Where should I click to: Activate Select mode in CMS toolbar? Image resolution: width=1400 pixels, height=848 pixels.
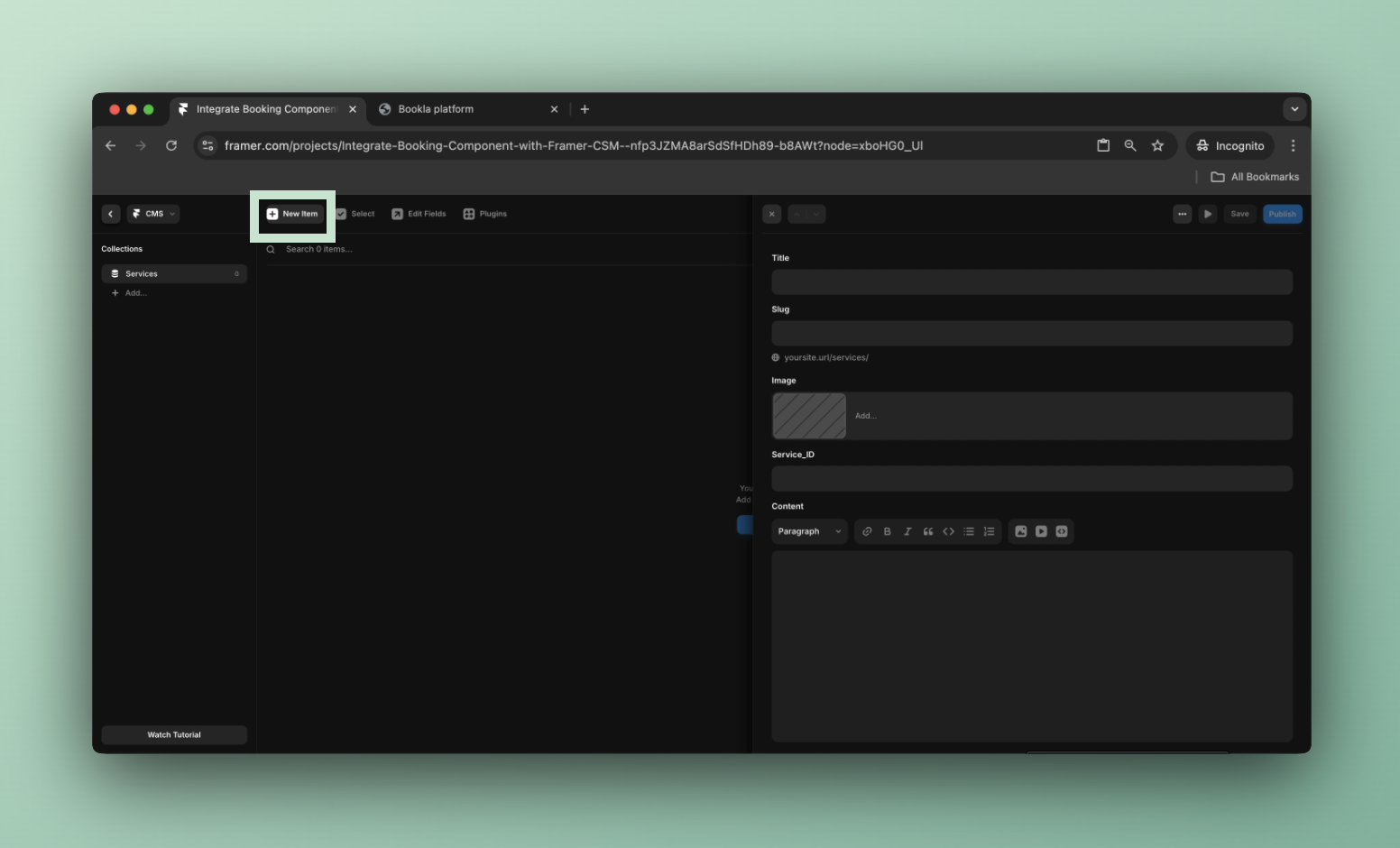click(x=355, y=214)
